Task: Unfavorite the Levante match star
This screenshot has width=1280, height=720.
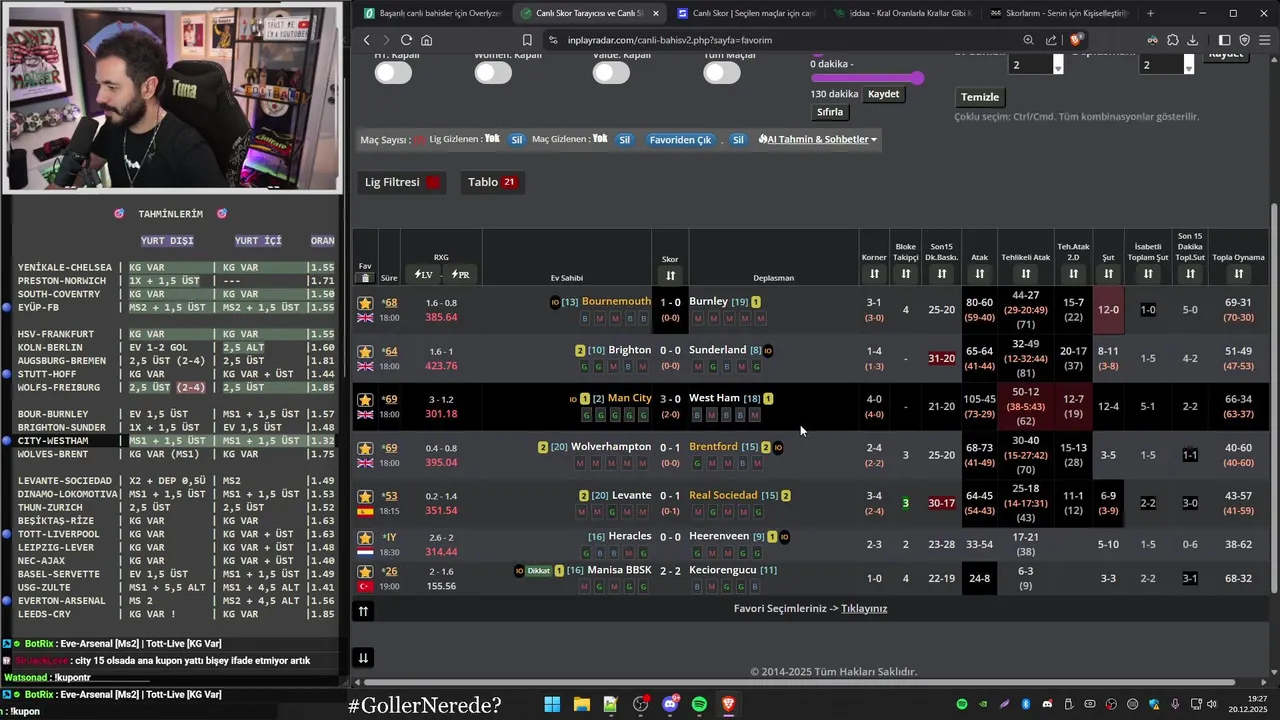Action: pos(365,497)
